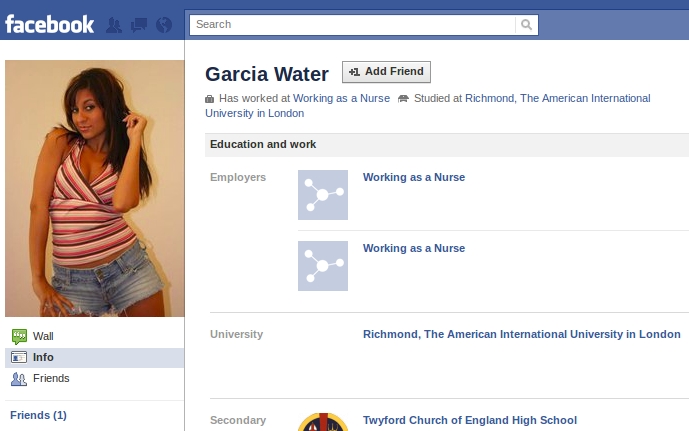Click the Twyford school crest thumbnail
Image resolution: width=689 pixels, height=431 pixels.
(x=323, y=422)
